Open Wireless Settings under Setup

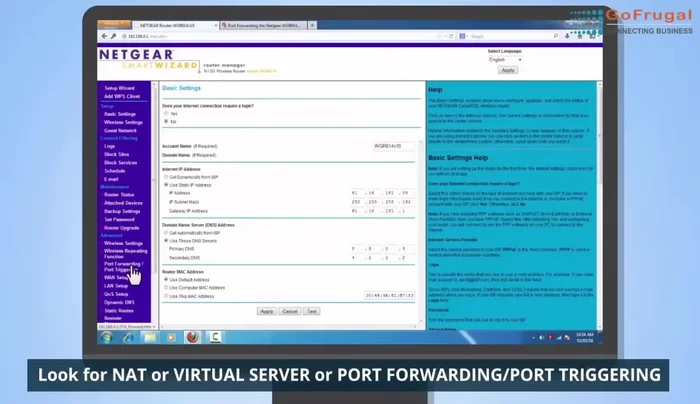123,122
